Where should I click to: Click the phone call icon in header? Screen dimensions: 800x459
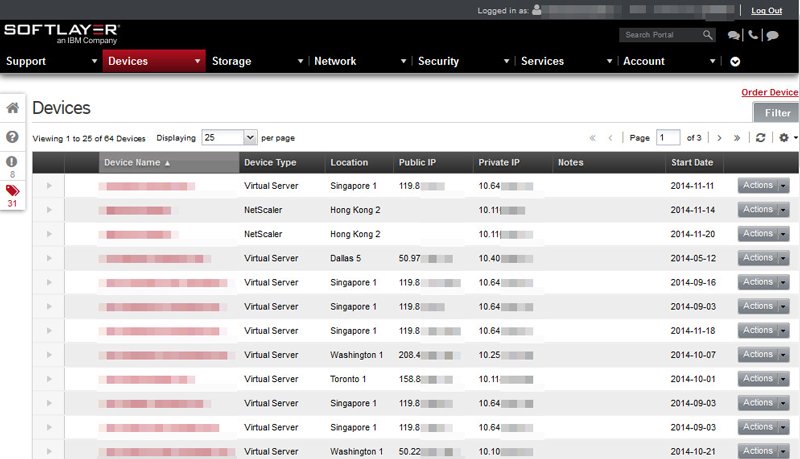[x=753, y=35]
